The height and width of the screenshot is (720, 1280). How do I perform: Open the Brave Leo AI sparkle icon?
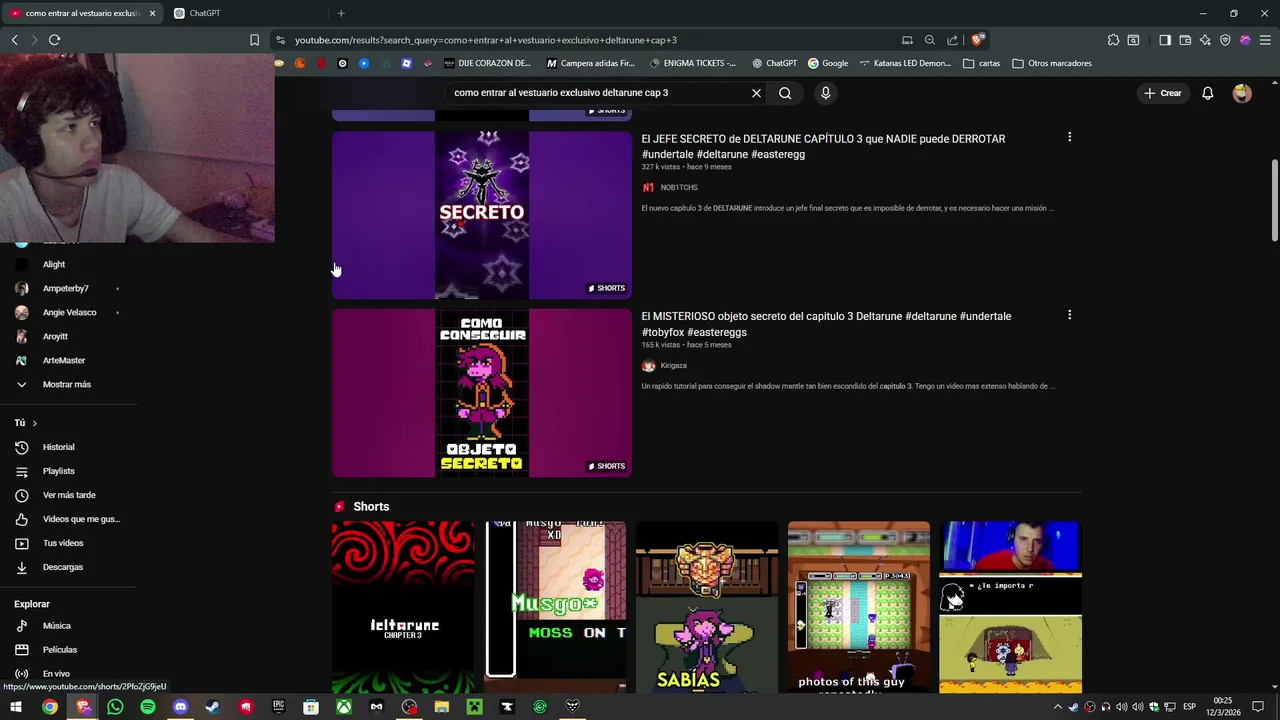click(x=1205, y=40)
